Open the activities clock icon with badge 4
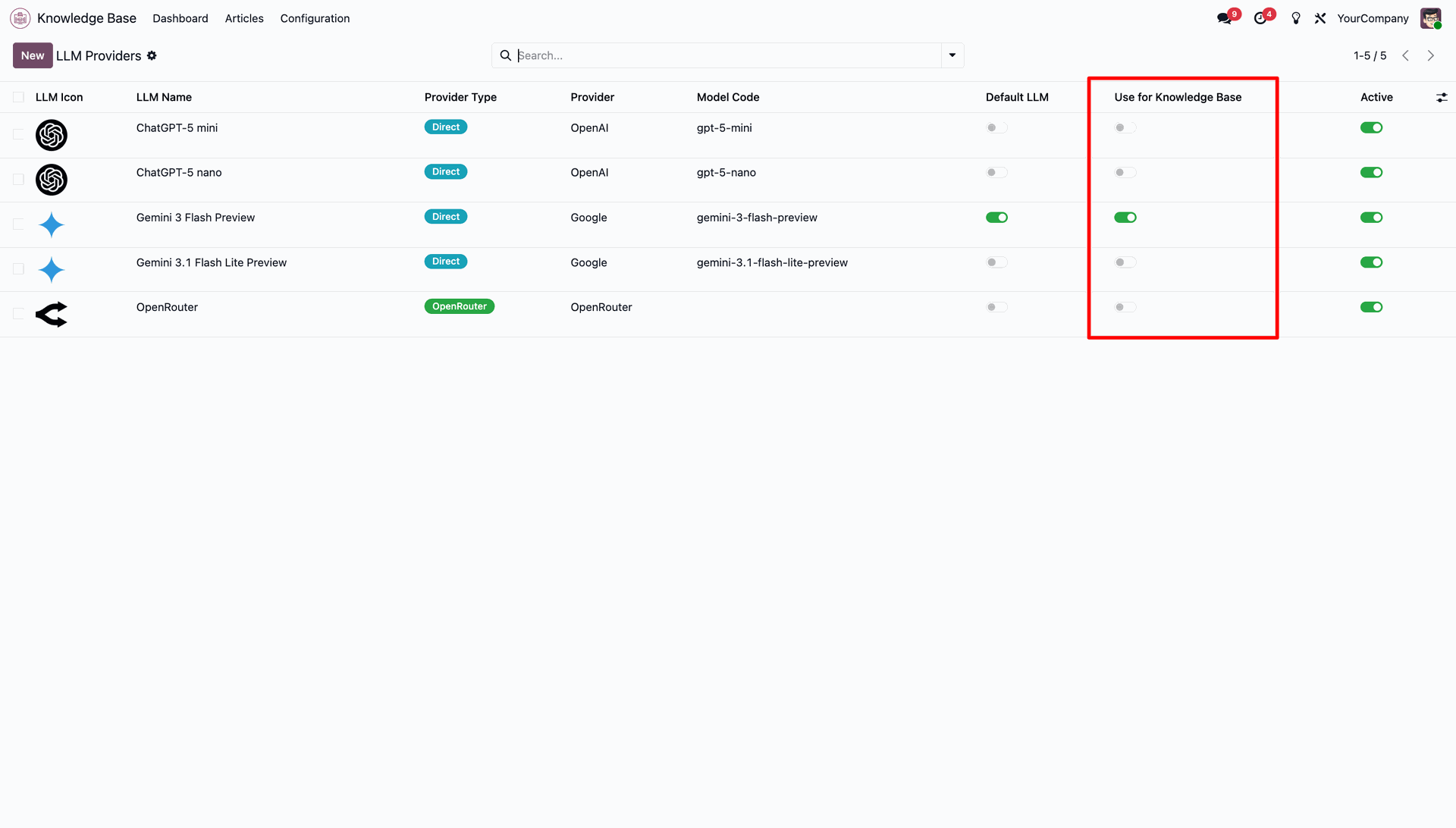 tap(1260, 18)
